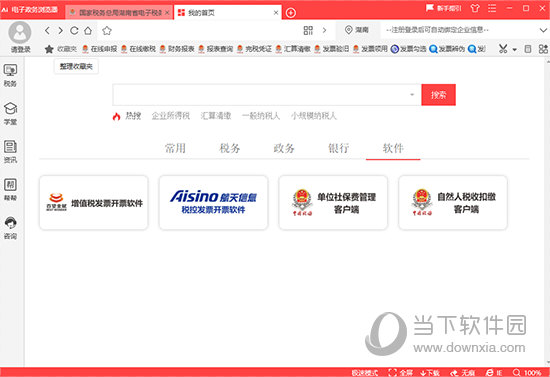The image size is (550, 377).
Task: Open 在线缴税 bookmark
Action: 138,49
